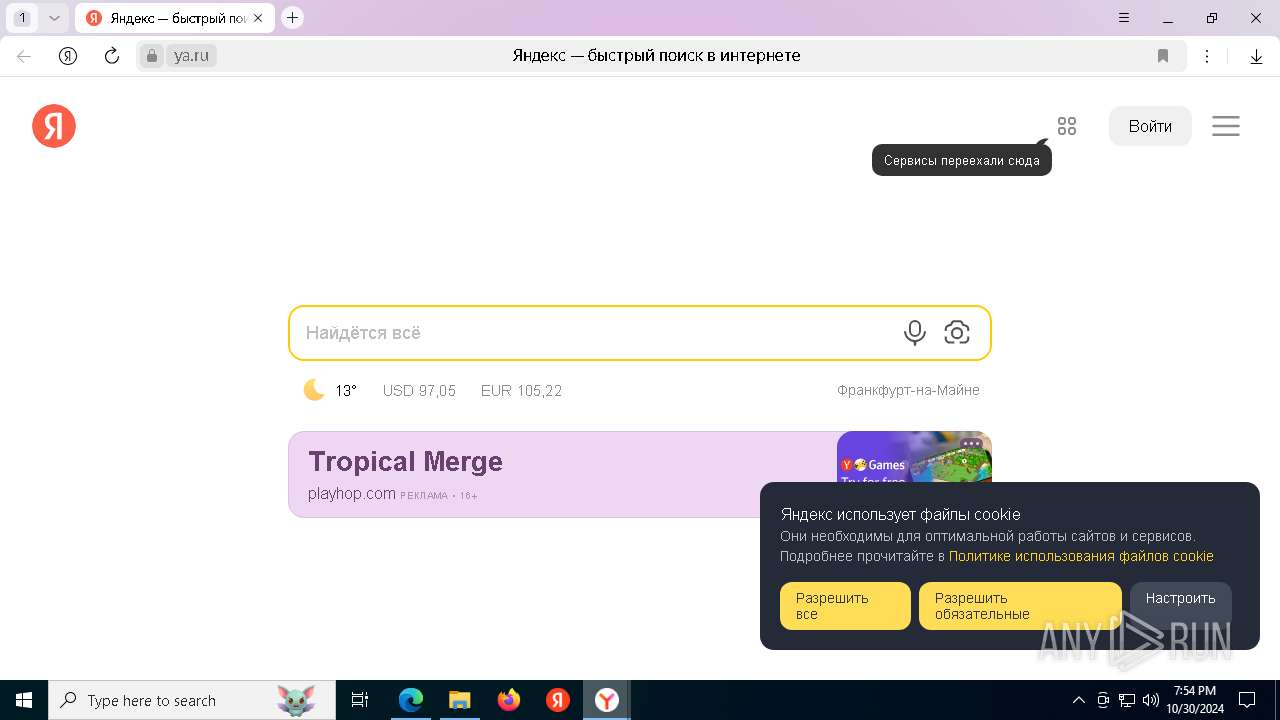This screenshot has width=1280, height=720.
Task: Open the browser main menu icon
Action: tap(1124, 18)
